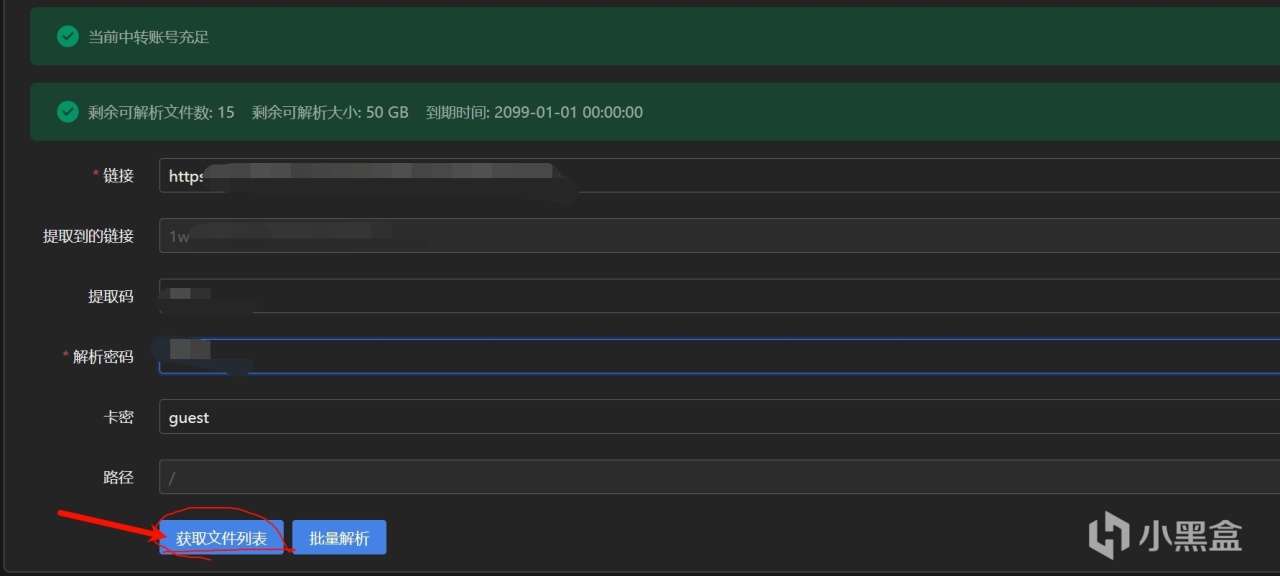
Task: Click the text 到期时间: 2099-01-01 00:00:00
Action: coord(534,112)
